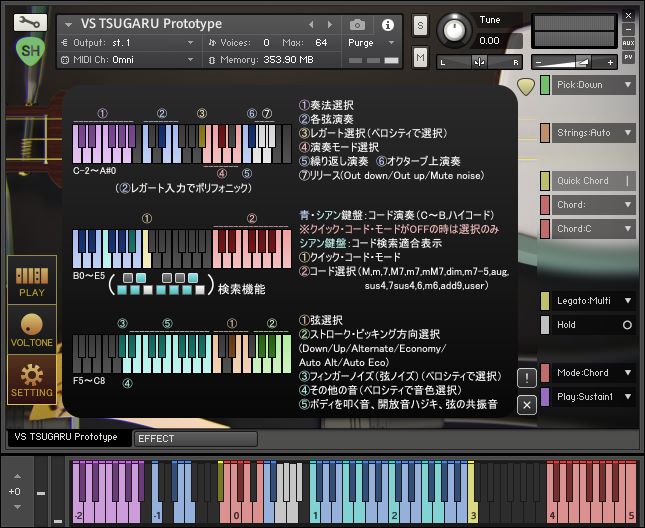Open the Pick:Down dropdown
The width and height of the screenshot is (645, 528).
[594, 85]
